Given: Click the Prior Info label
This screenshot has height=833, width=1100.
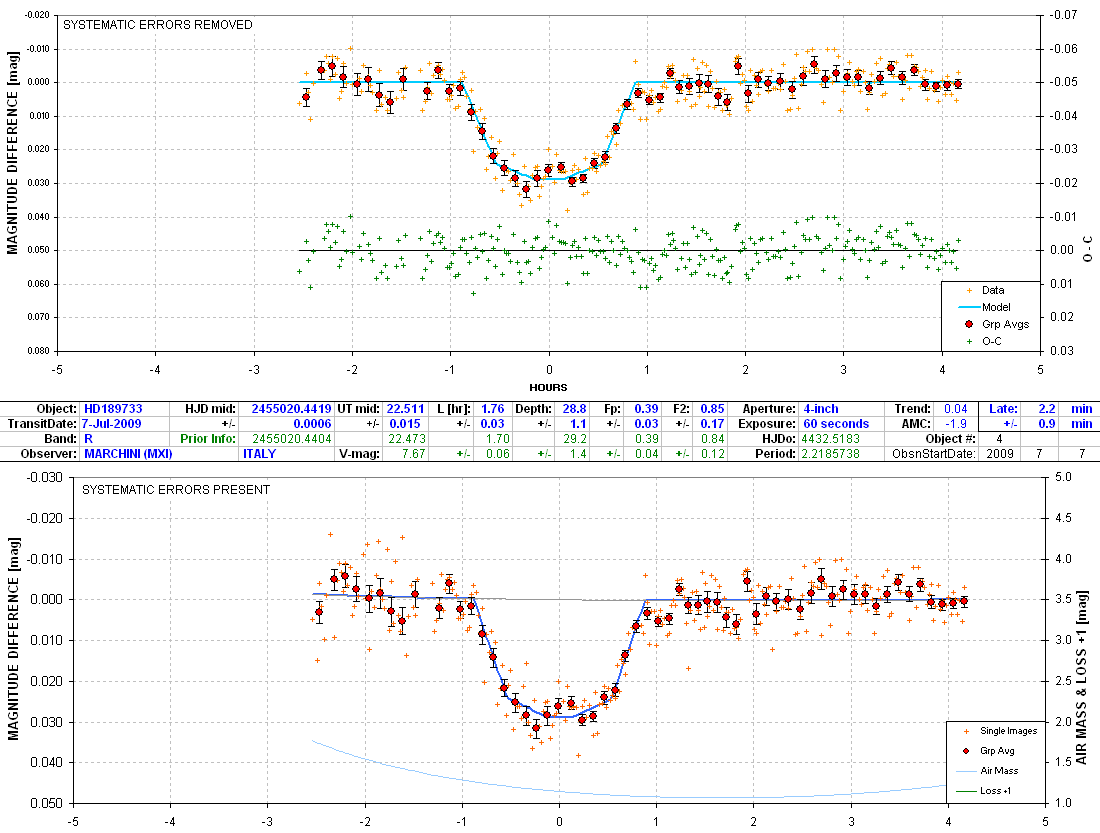Looking at the screenshot, I should (x=207, y=439).
